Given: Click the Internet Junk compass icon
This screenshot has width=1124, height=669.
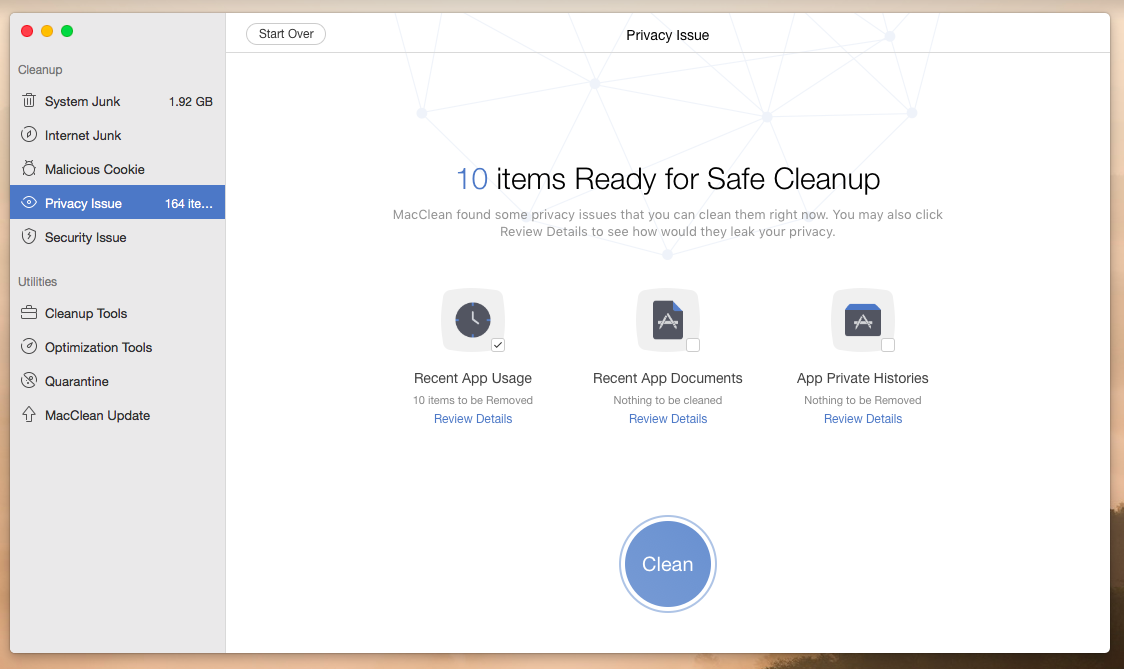Looking at the screenshot, I should click(x=29, y=135).
